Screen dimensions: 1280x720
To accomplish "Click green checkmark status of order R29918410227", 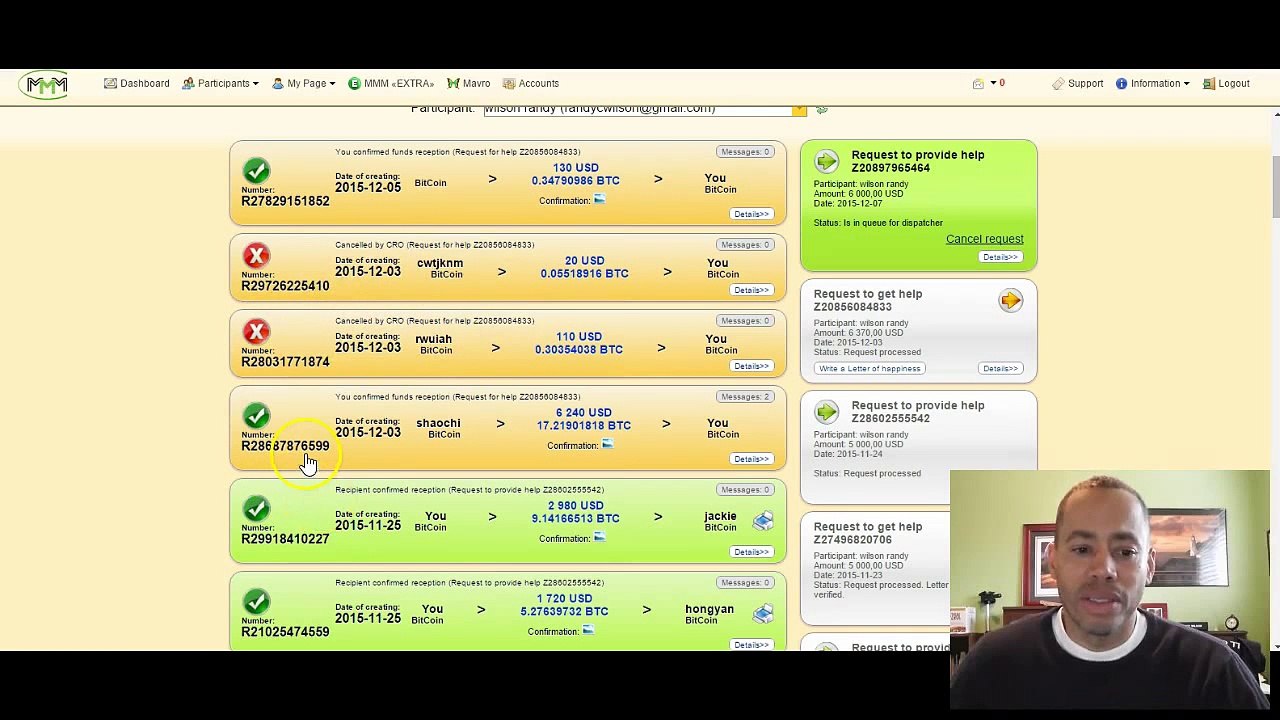I will click(256, 509).
